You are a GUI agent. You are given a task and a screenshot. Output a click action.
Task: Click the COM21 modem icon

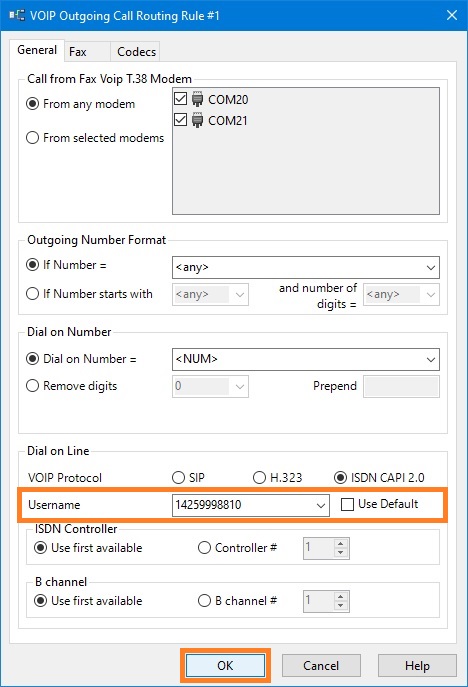click(x=197, y=120)
